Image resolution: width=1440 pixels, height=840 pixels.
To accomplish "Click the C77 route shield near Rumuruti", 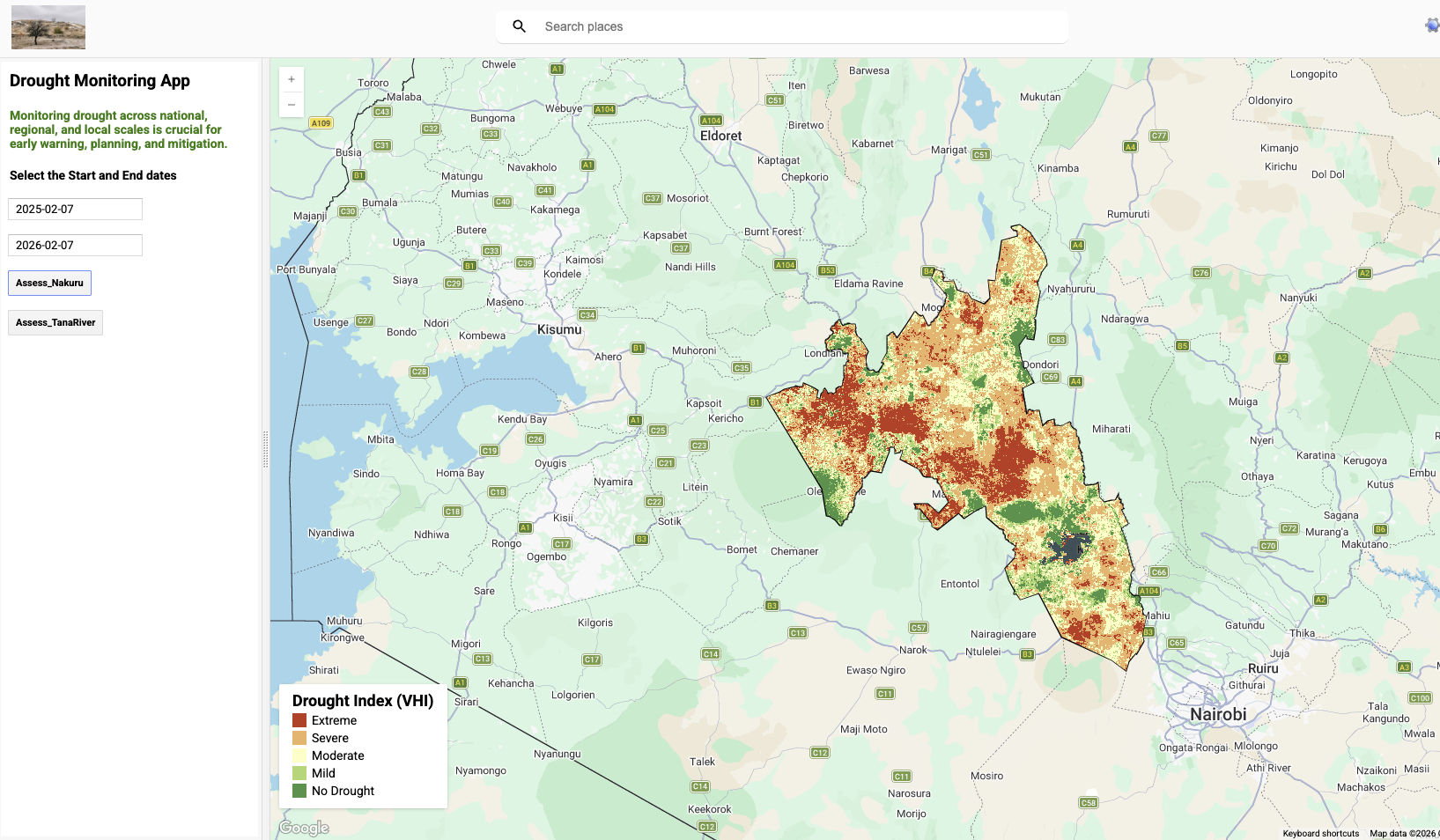I will tap(1159, 136).
